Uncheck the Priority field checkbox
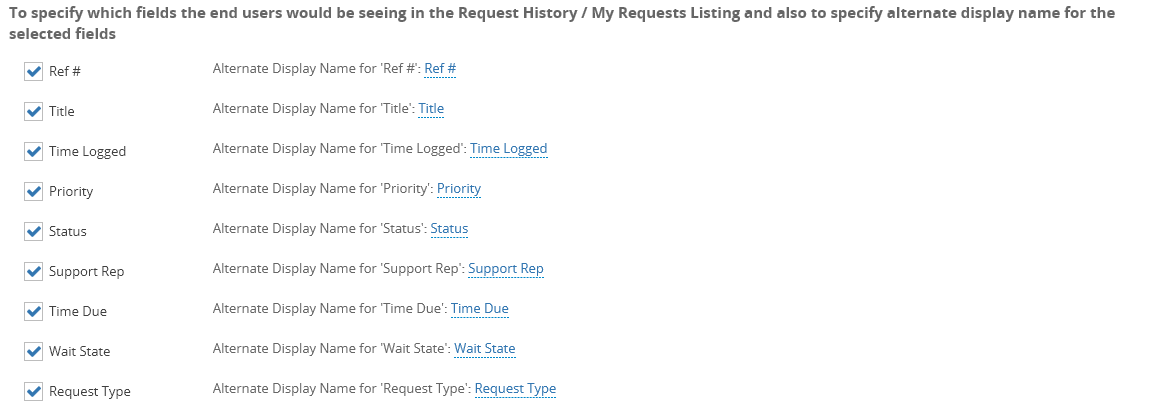The image size is (1161, 410). [x=33, y=191]
